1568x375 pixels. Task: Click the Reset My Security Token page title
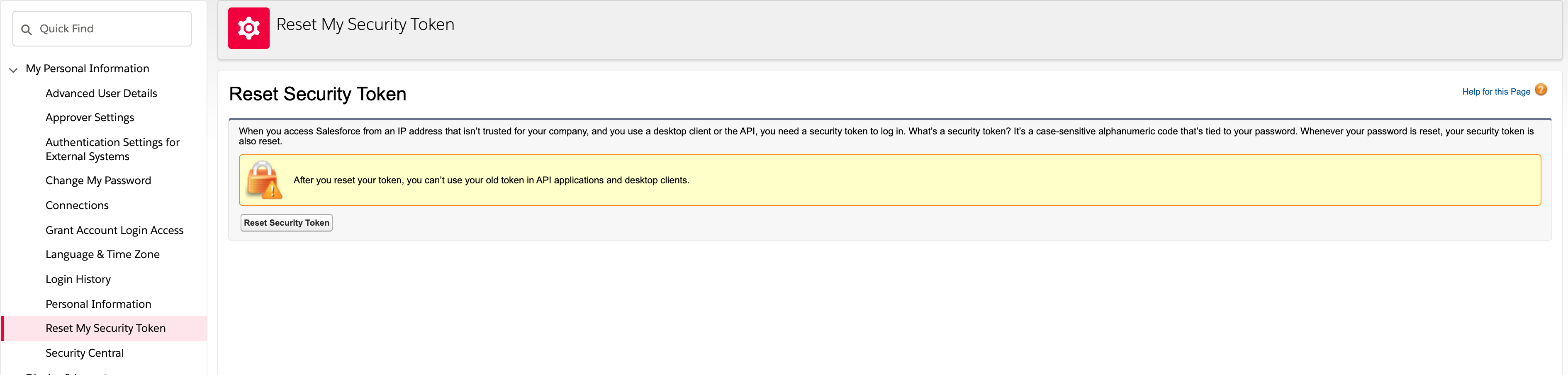pos(365,24)
